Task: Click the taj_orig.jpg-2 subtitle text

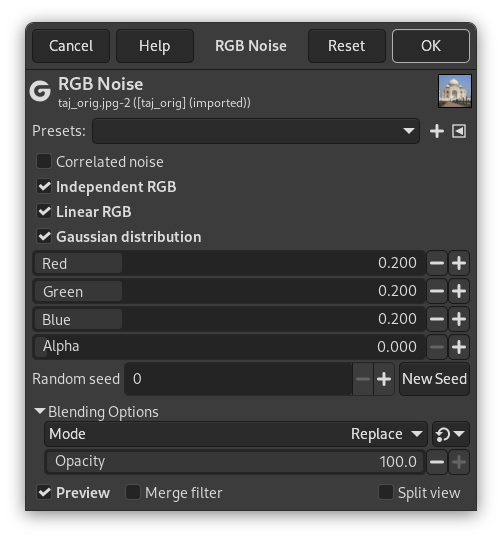Action: (154, 103)
